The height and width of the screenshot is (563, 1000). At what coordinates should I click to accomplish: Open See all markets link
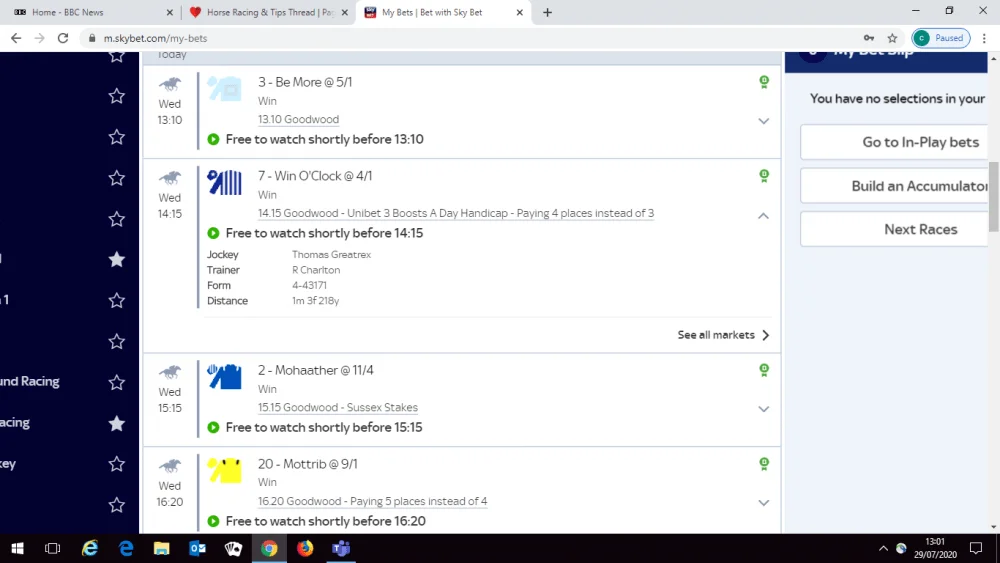[723, 335]
